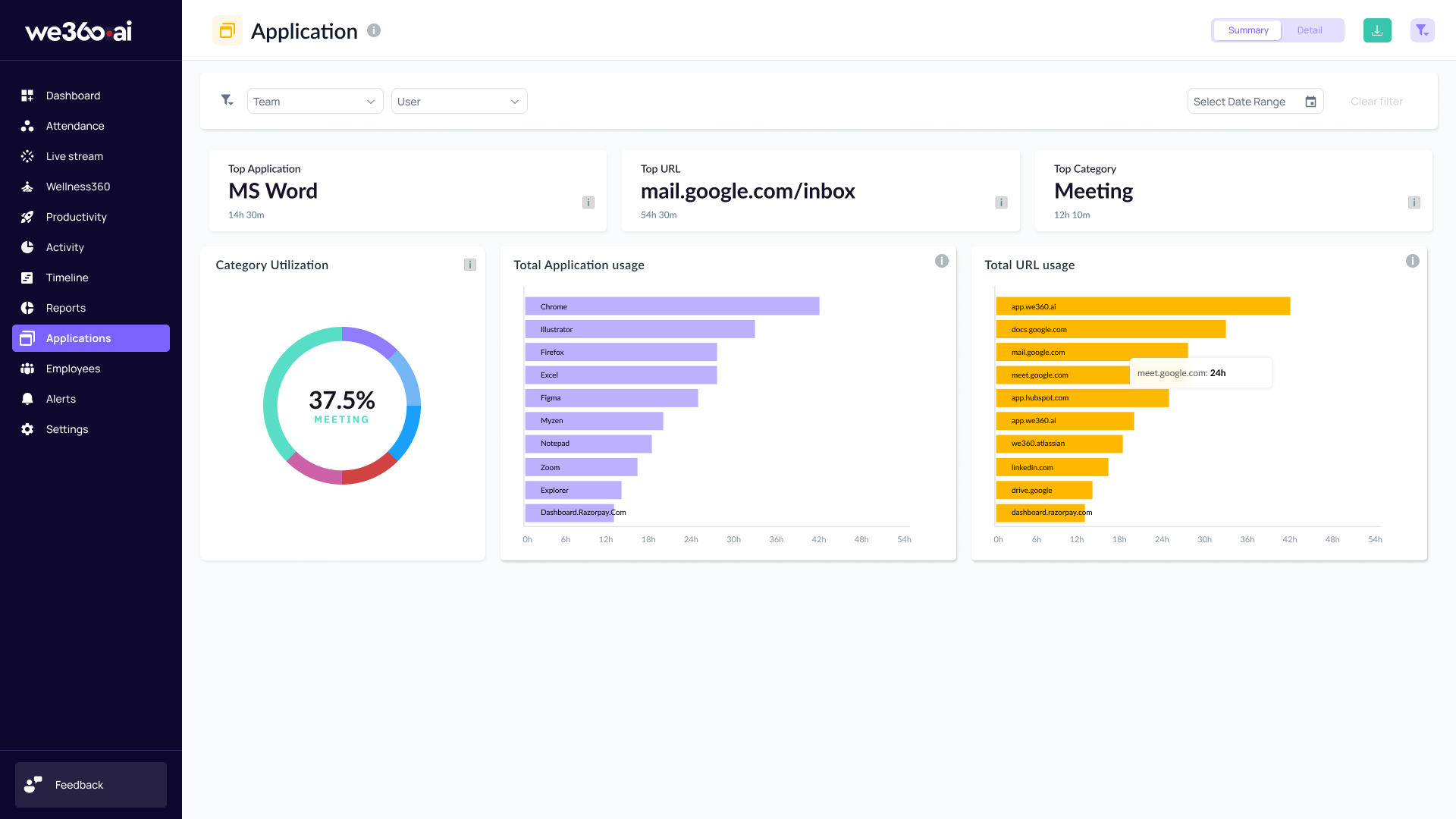Image resolution: width=1456 pixels, height=819 pixels.
Task: Click info icon on Total Application usage
Action: [x=942, y=261]
